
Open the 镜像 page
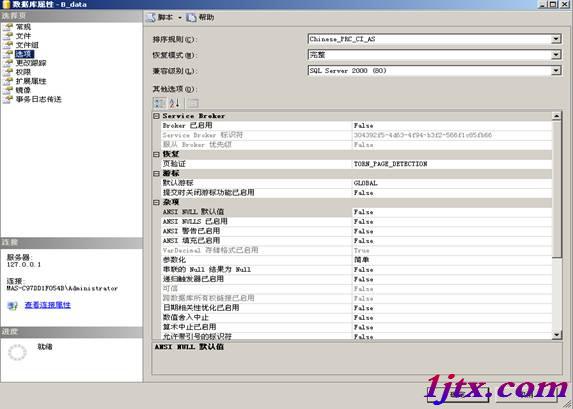coord(23,90)
